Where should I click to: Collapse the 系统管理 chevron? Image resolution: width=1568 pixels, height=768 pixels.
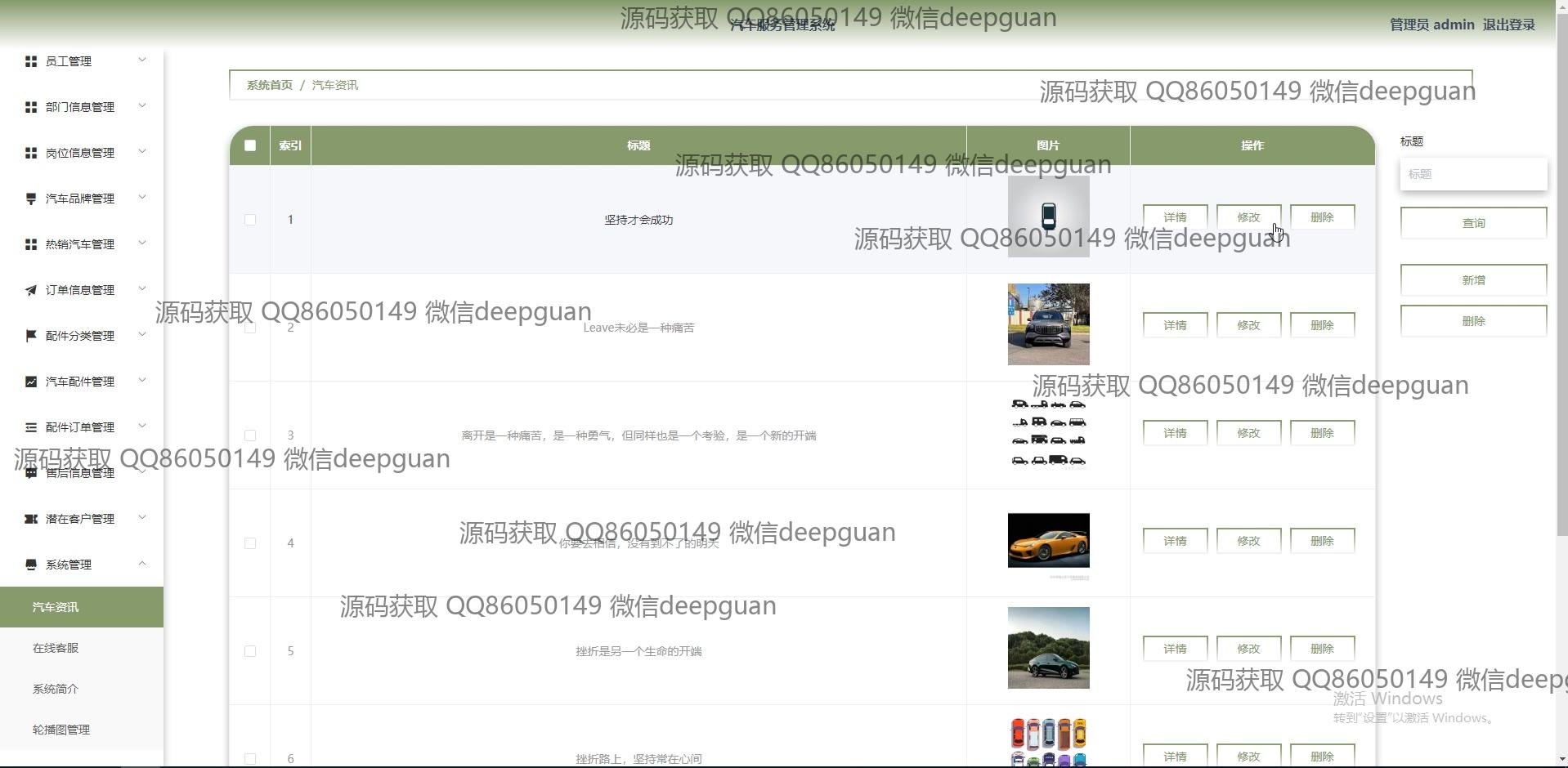click(x=142, y=563)
